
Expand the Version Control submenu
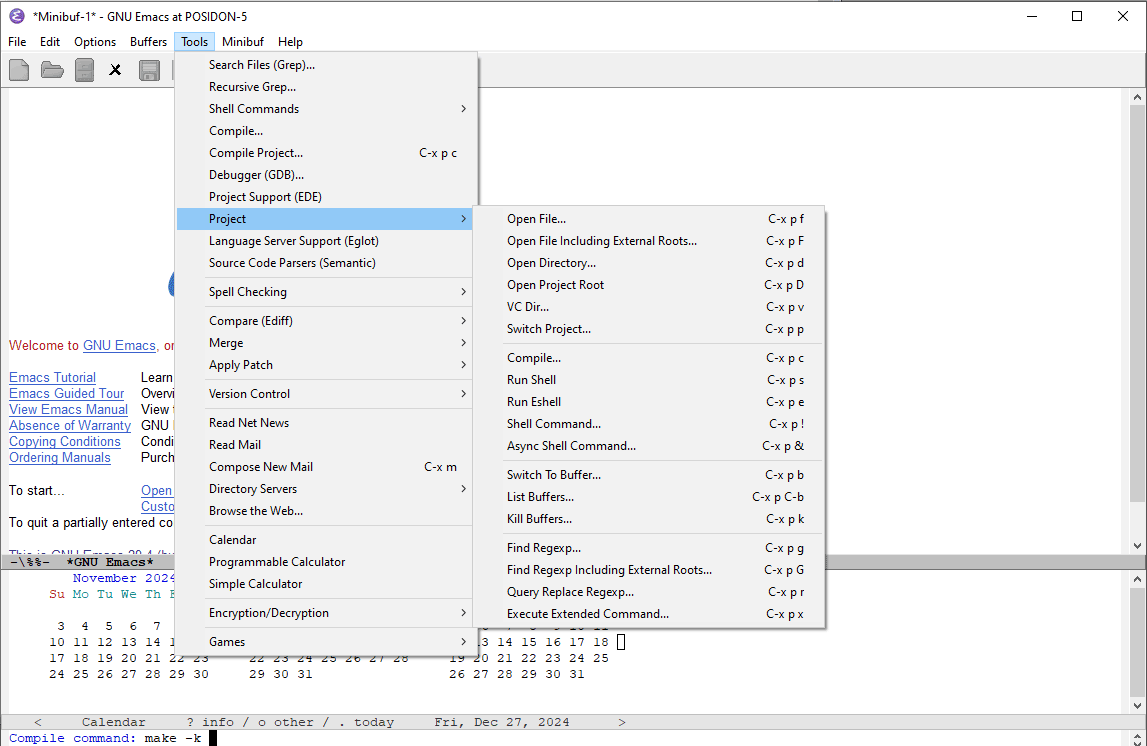[x=327, y=393]
